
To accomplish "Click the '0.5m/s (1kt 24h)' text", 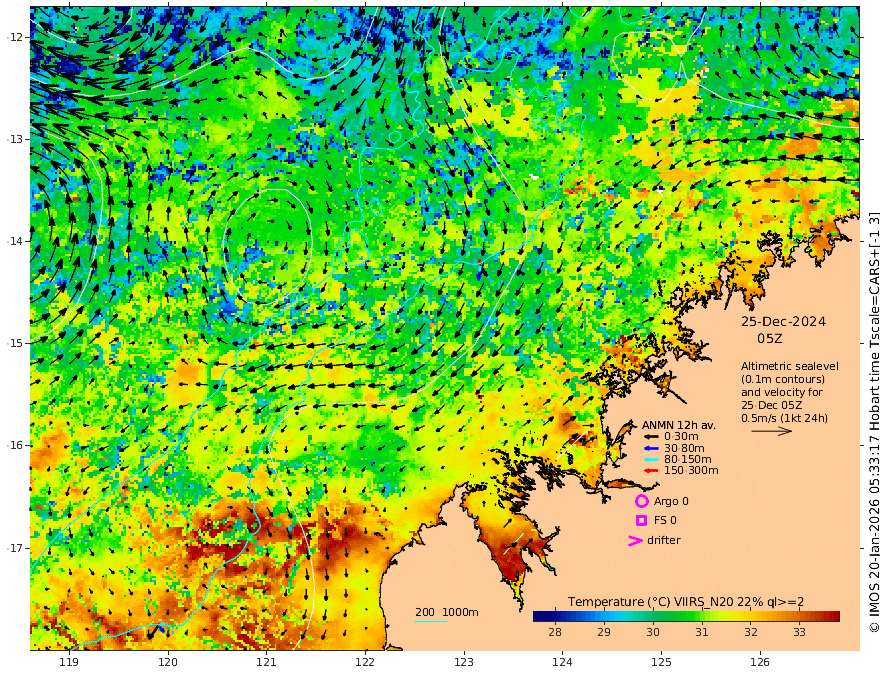I will coord(784,418).
